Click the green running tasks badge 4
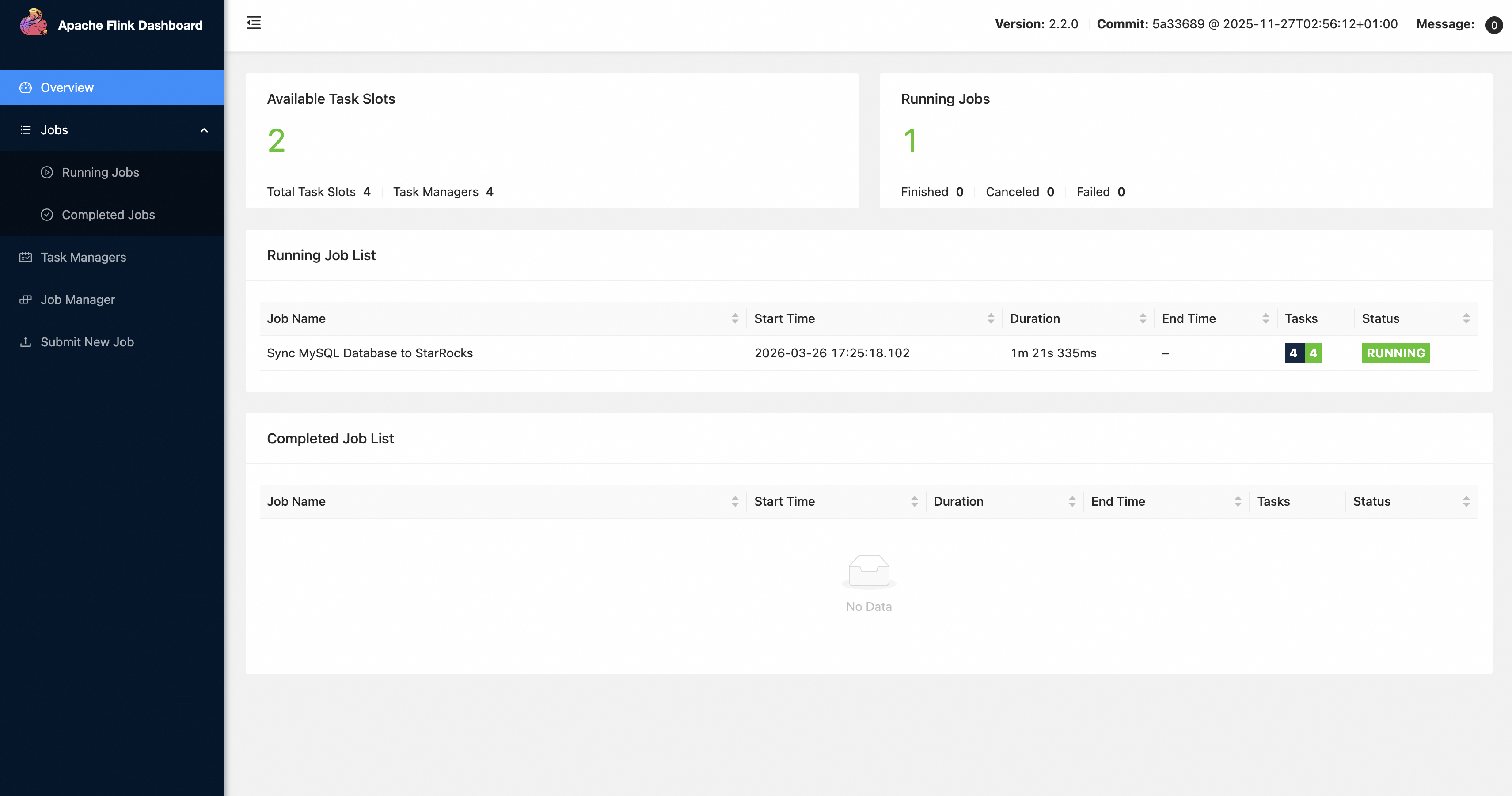Viewport: 1512px width, 796px height. tap(1314, 353)
